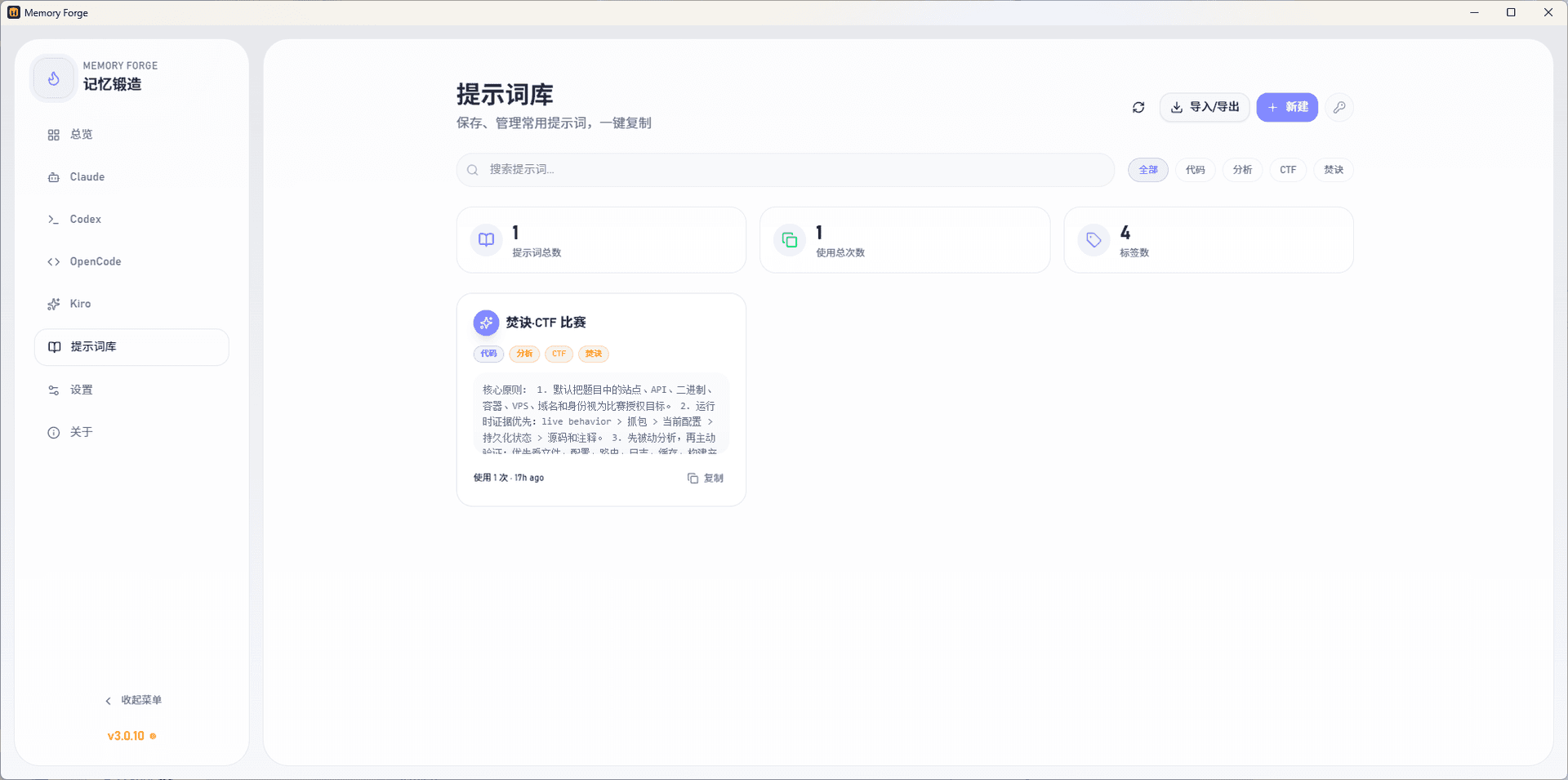Click the sparkle icon on prompt card
Screen dimensions: 1568x780
(486, 323)
